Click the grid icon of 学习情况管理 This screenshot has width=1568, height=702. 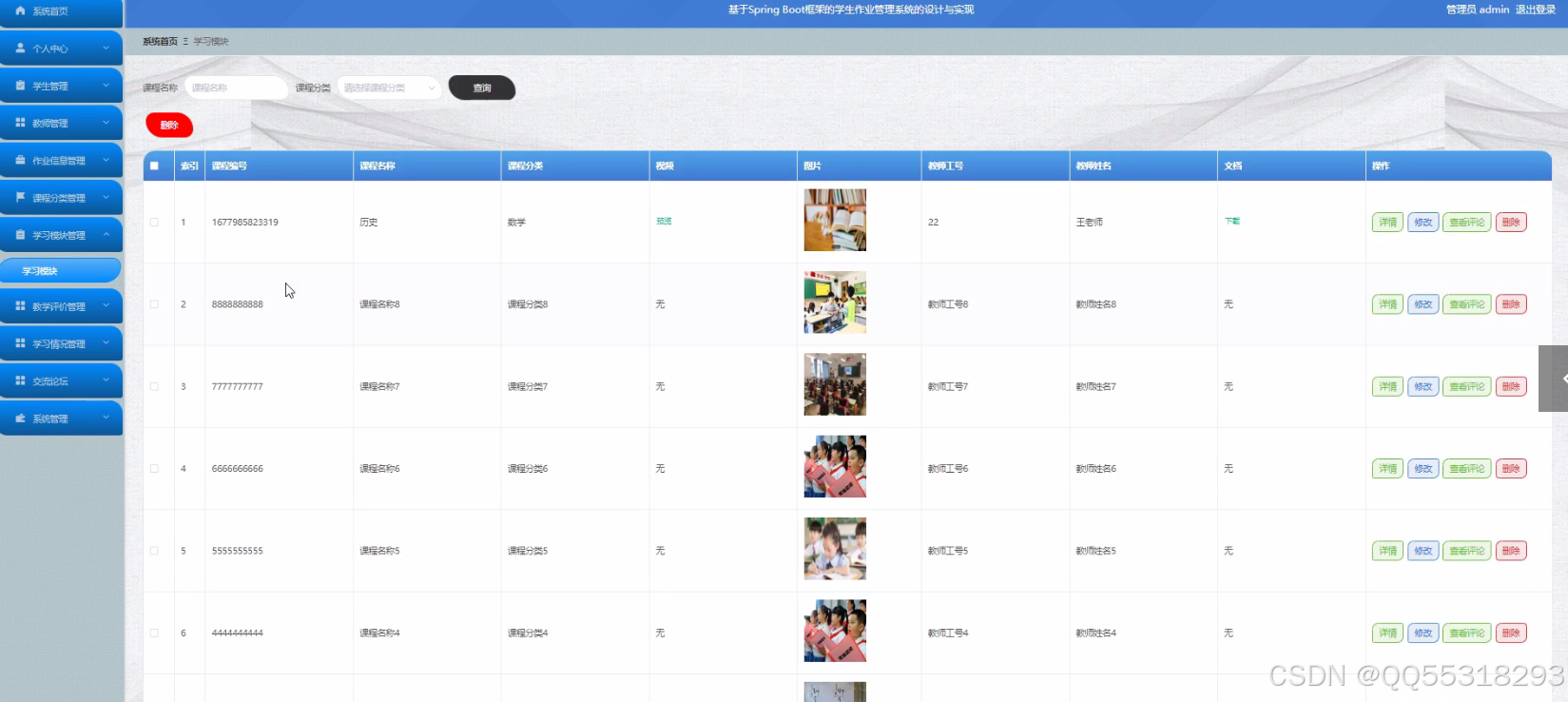(20, 342)
